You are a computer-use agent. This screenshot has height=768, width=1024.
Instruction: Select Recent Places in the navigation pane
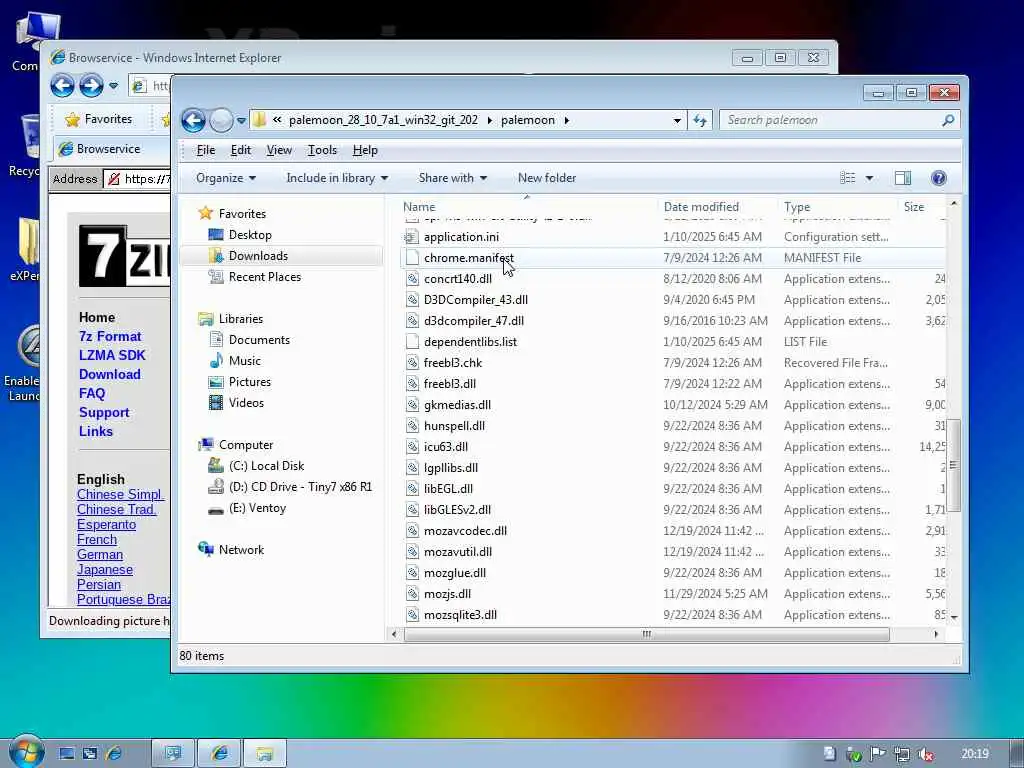coord(264,277)
